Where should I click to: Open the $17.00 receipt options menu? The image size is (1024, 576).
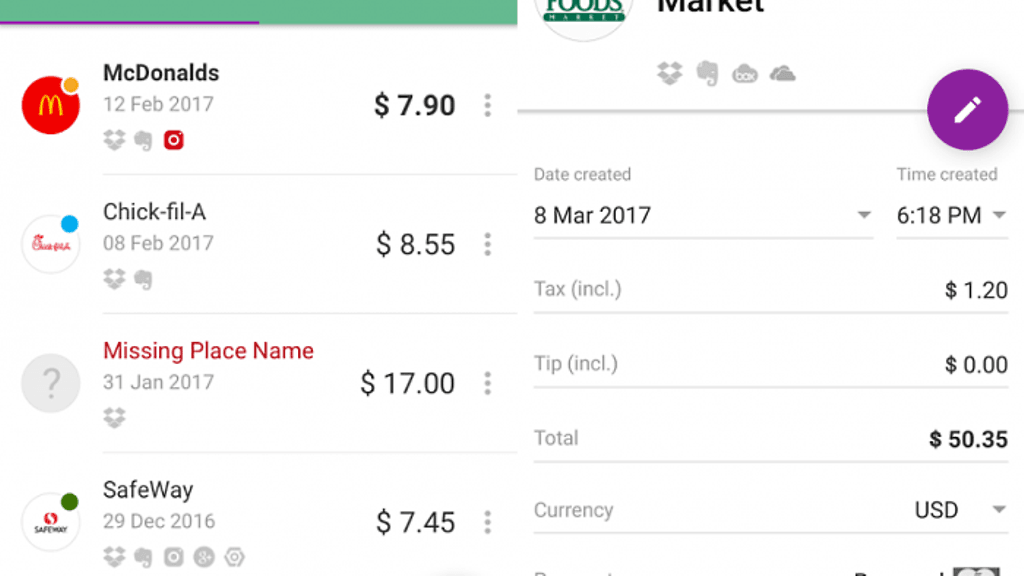pos(487,383)
